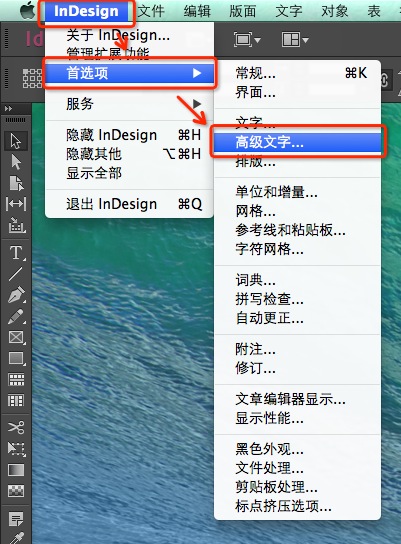
Task: Open 排版... preferences
Action: [x=298, y=161]
